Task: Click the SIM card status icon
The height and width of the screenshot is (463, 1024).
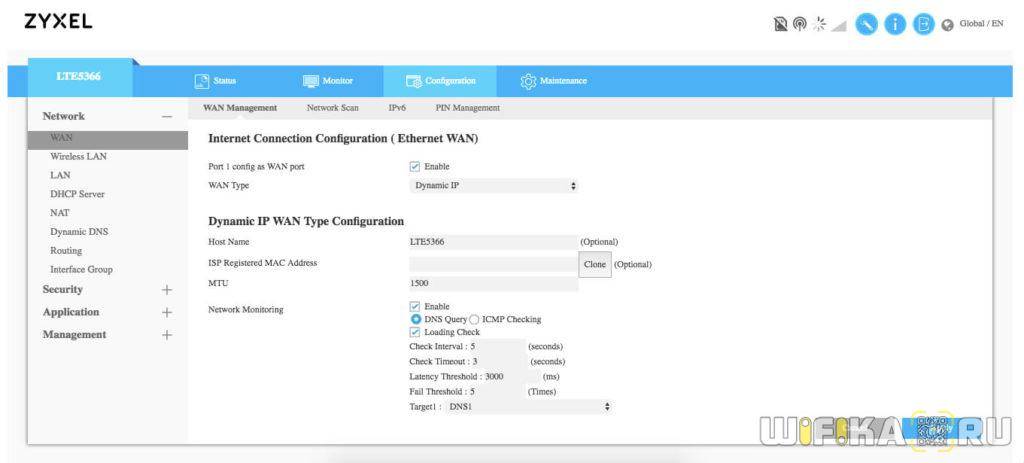Action: click(781, 24)
